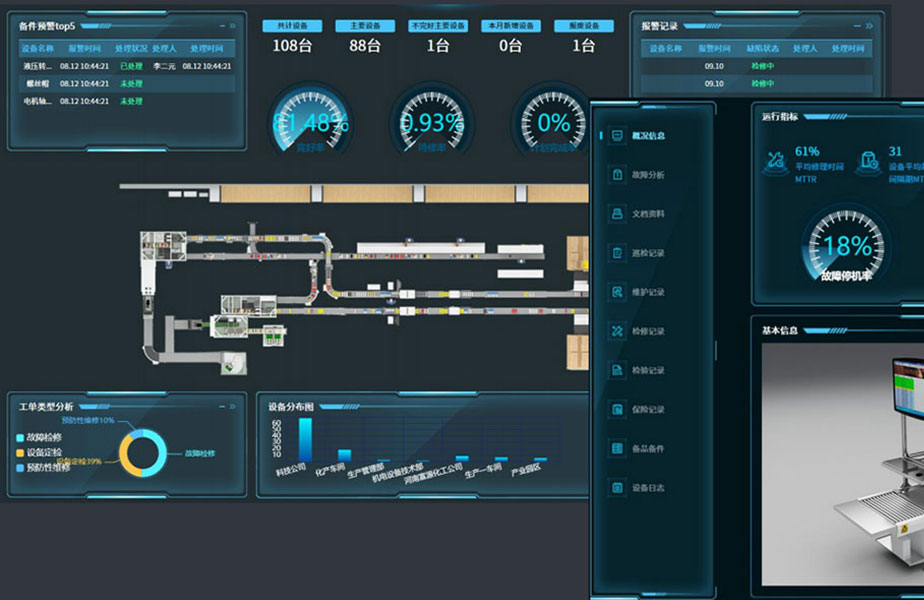
Task: Switch to 故障分析 menu item
Action: 648,174
